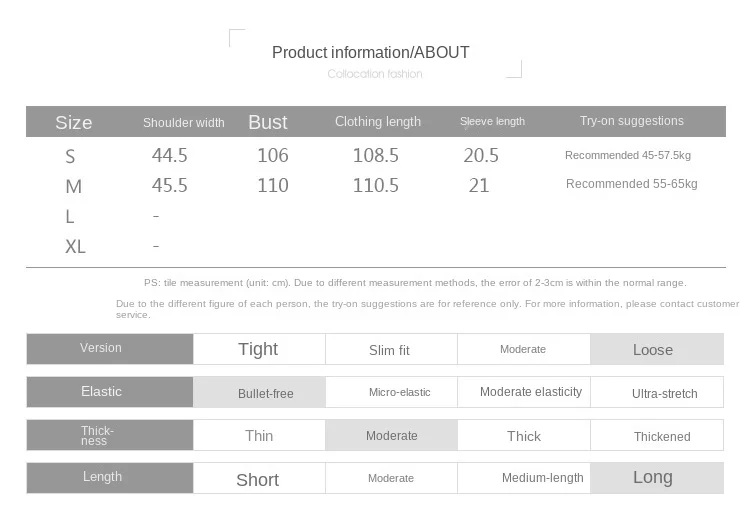750x520 pixels.
Task: Select the Tight version option
Action: point(258,349)
